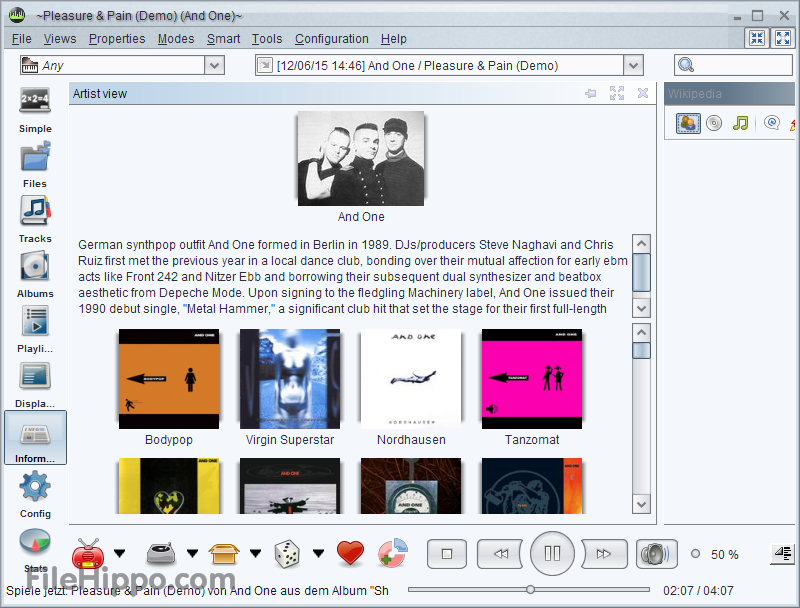800x608 pixels.
Task: Click the biography scrollbar up arrow
Action: tap(641, 243)
